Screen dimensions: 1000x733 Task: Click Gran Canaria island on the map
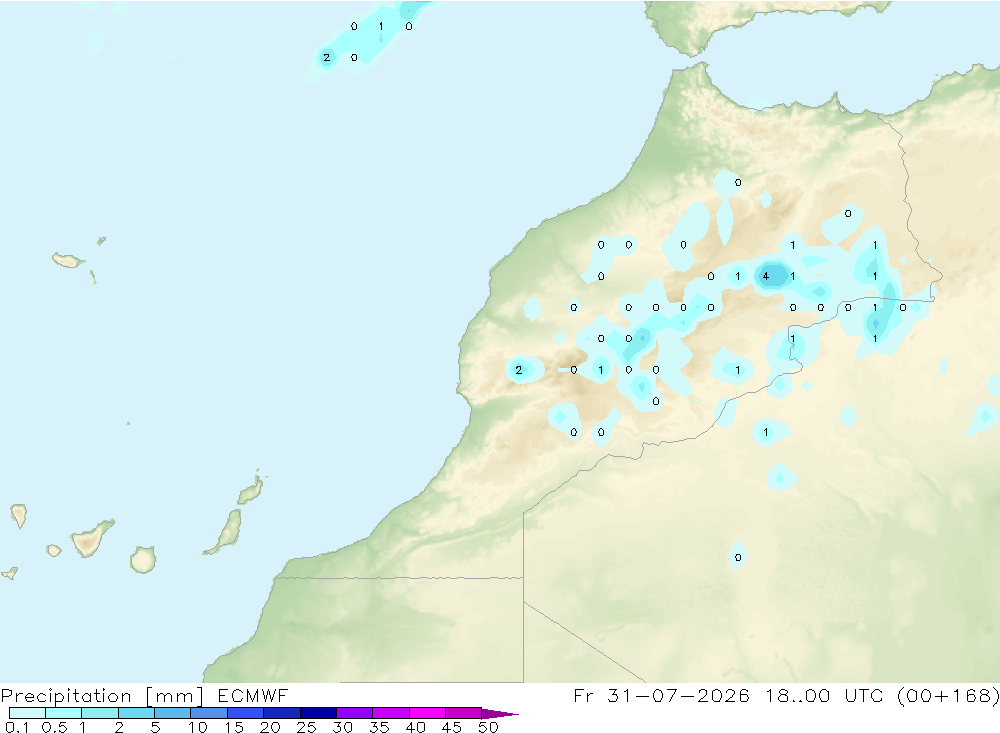(143, 559)
